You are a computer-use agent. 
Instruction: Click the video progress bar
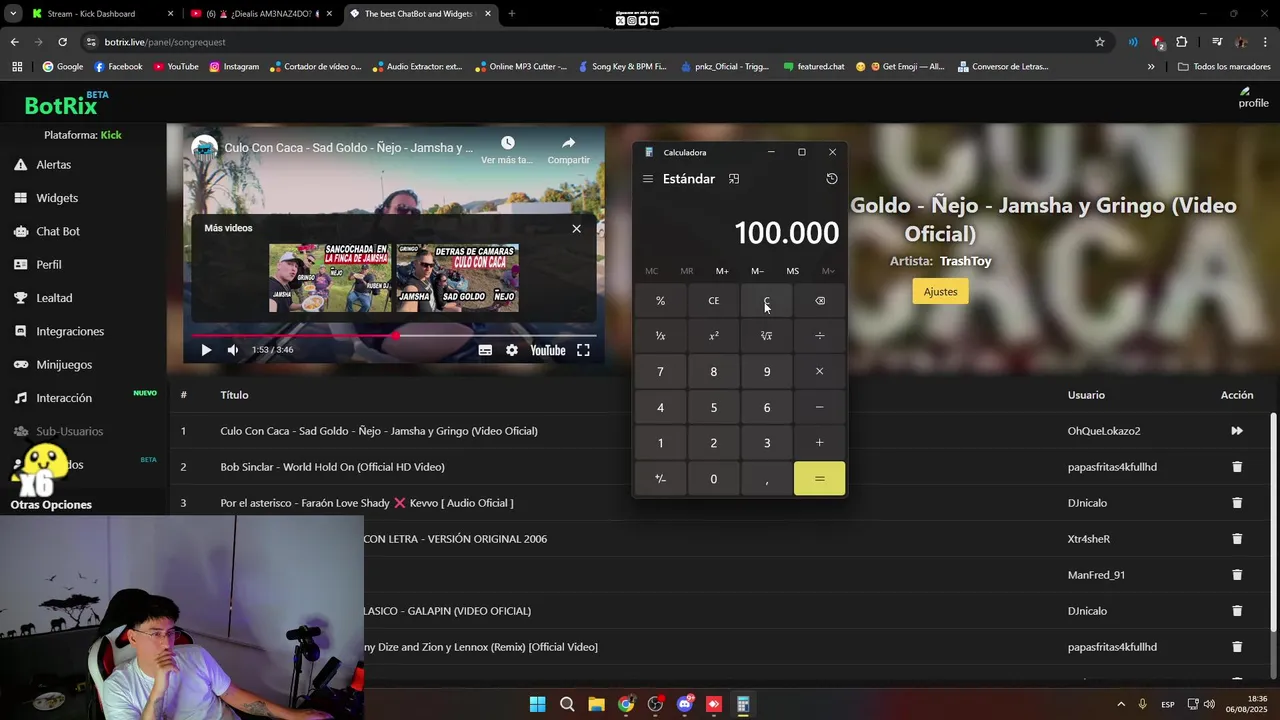point(394,336)
